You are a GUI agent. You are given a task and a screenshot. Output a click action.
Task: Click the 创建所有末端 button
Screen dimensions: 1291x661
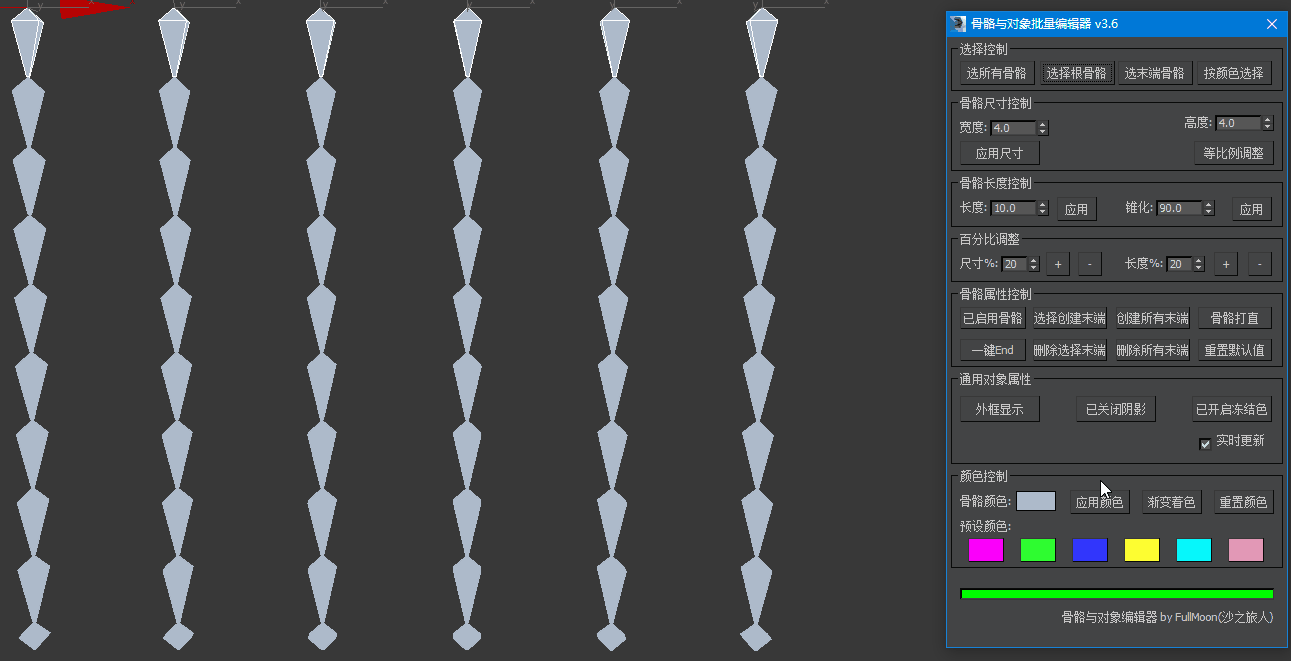click(x=1152, y=318)
